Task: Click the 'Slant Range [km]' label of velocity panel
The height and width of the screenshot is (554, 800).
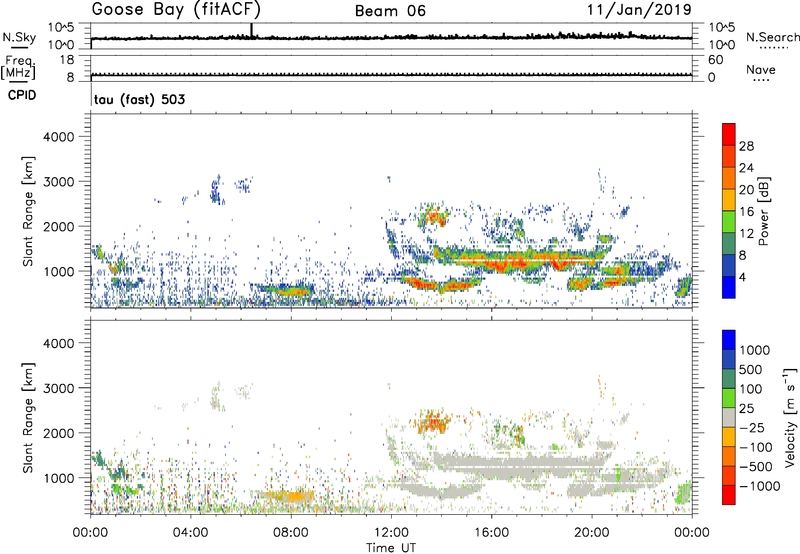Action: tap(28, 417)
